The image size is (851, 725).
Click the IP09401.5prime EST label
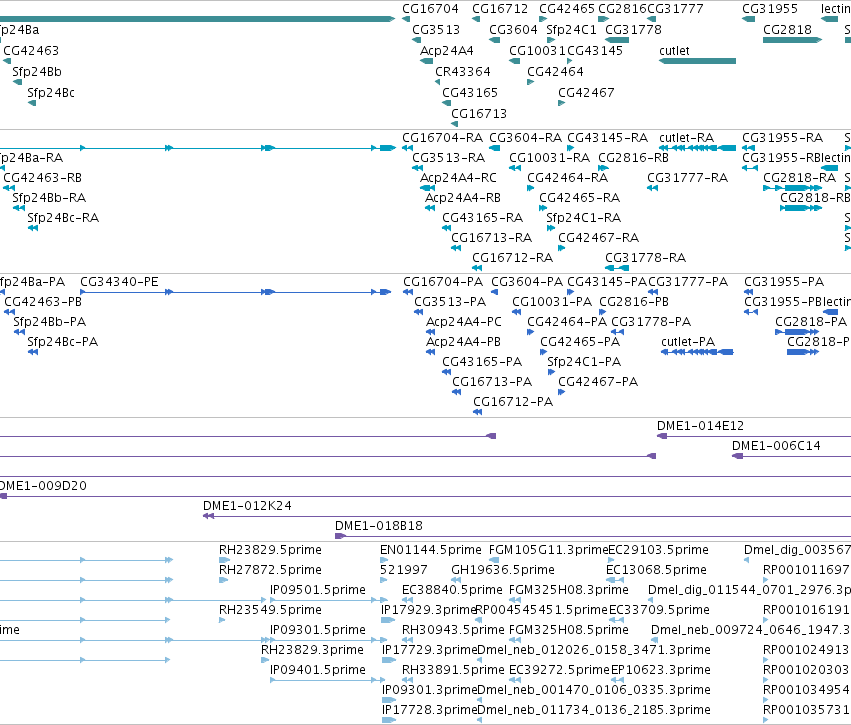pyautogui.click(x=317, y=670)
